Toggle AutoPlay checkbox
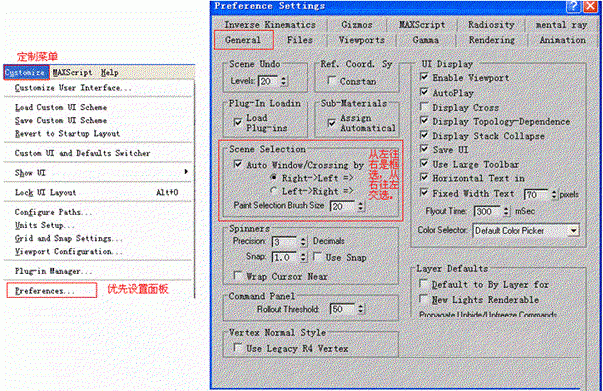This screenshot has width=603, height=391. pos(424,92)
